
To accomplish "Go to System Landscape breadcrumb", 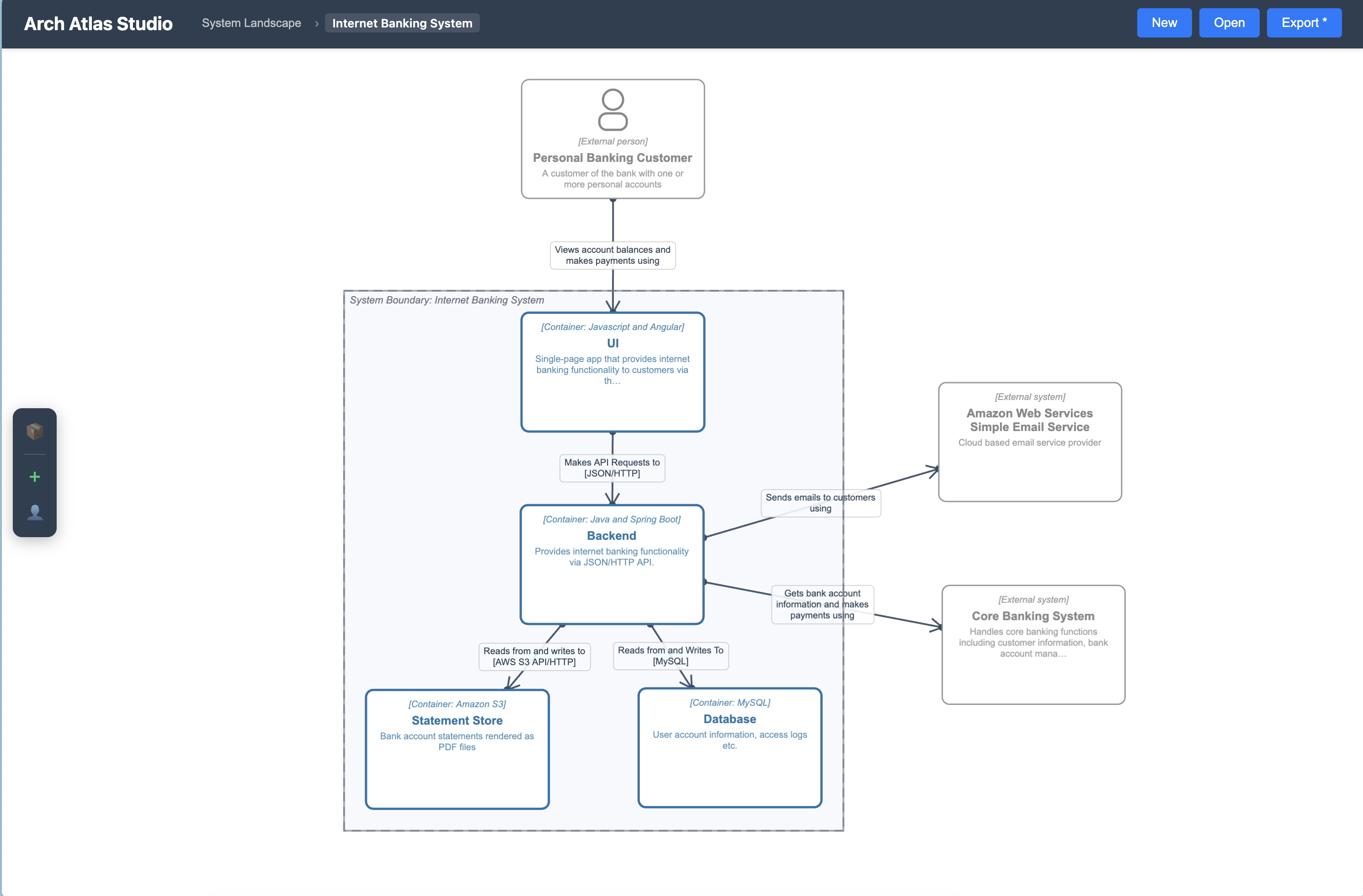I will (251, 23).
